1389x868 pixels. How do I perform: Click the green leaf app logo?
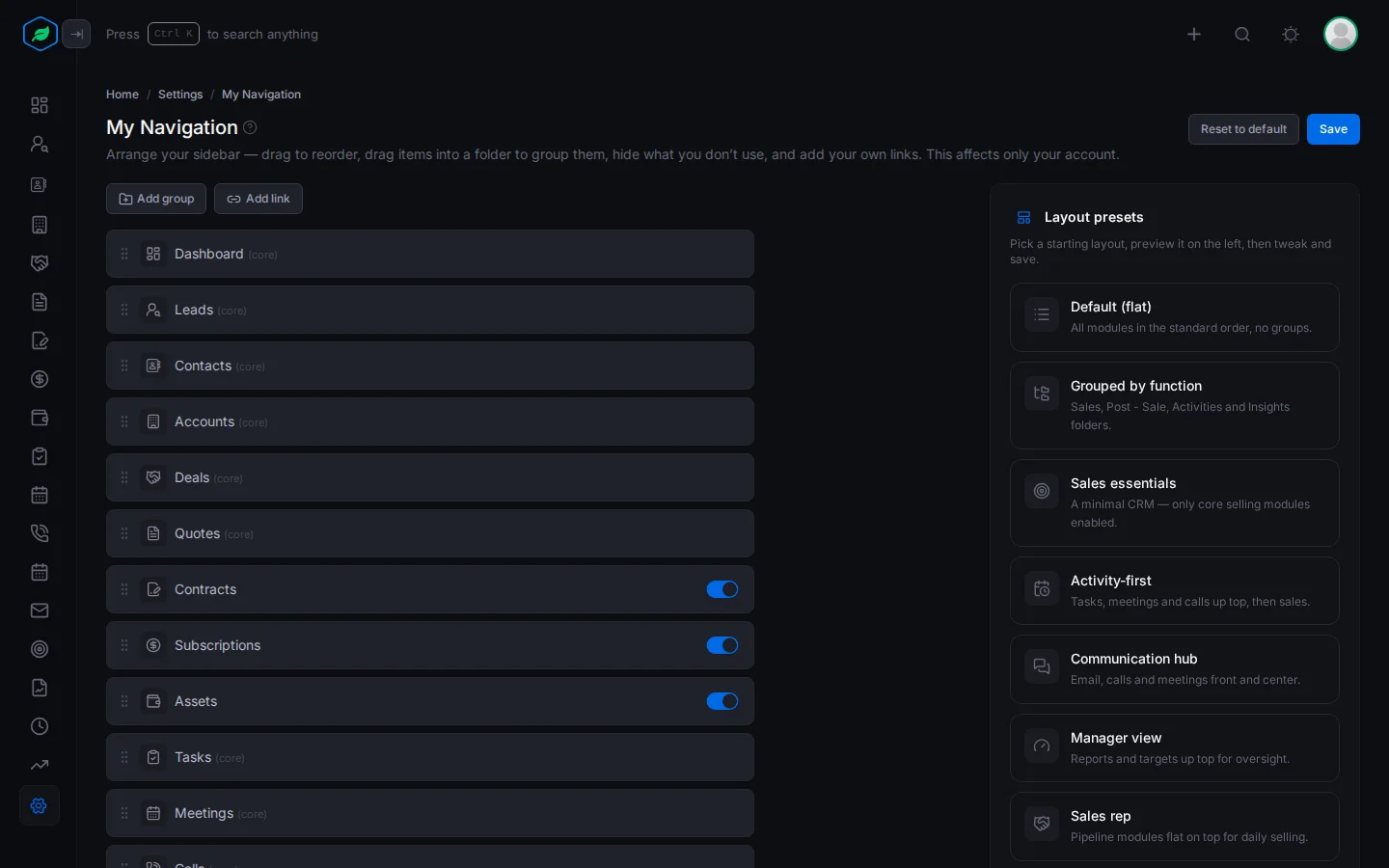41,34
